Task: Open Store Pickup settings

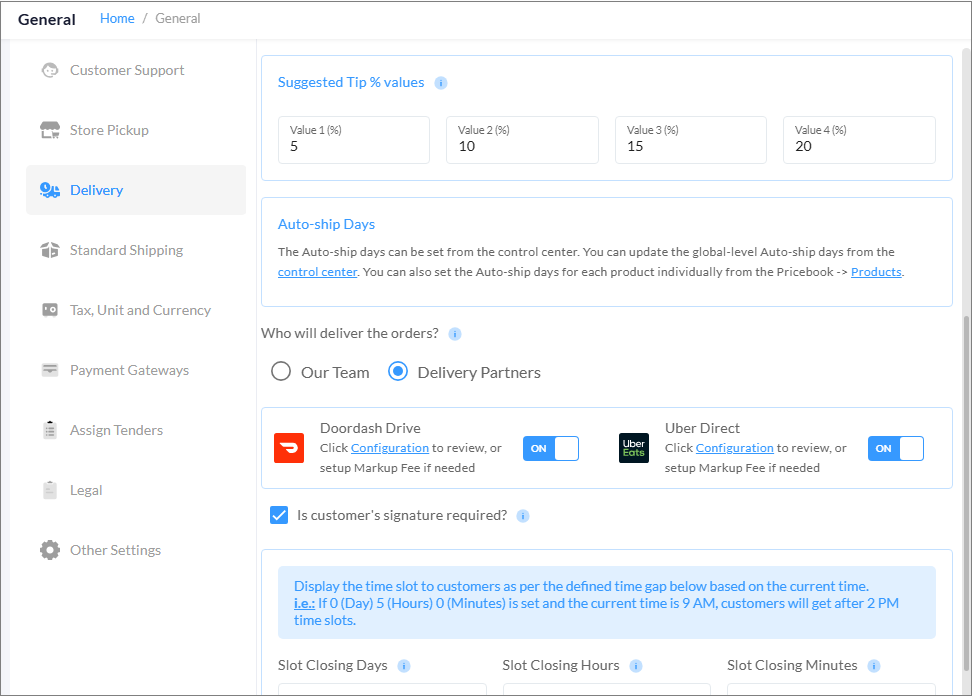Action: [136, 130]
